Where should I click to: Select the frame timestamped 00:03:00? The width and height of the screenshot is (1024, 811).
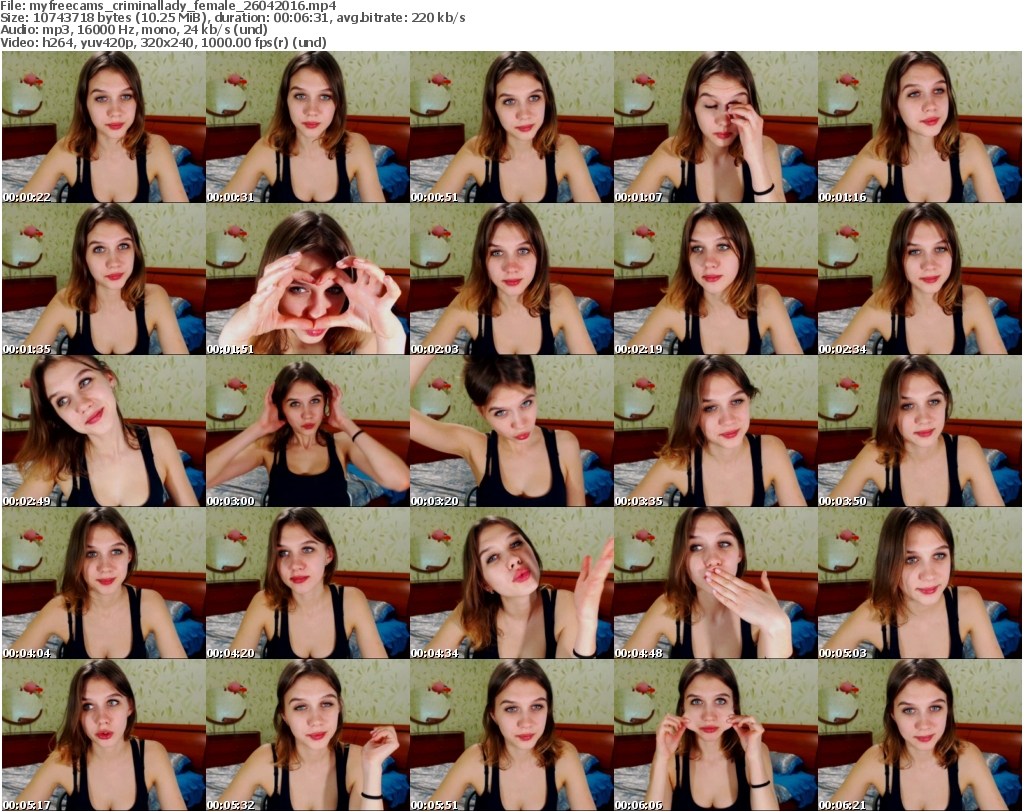click(x=308, y=431)
